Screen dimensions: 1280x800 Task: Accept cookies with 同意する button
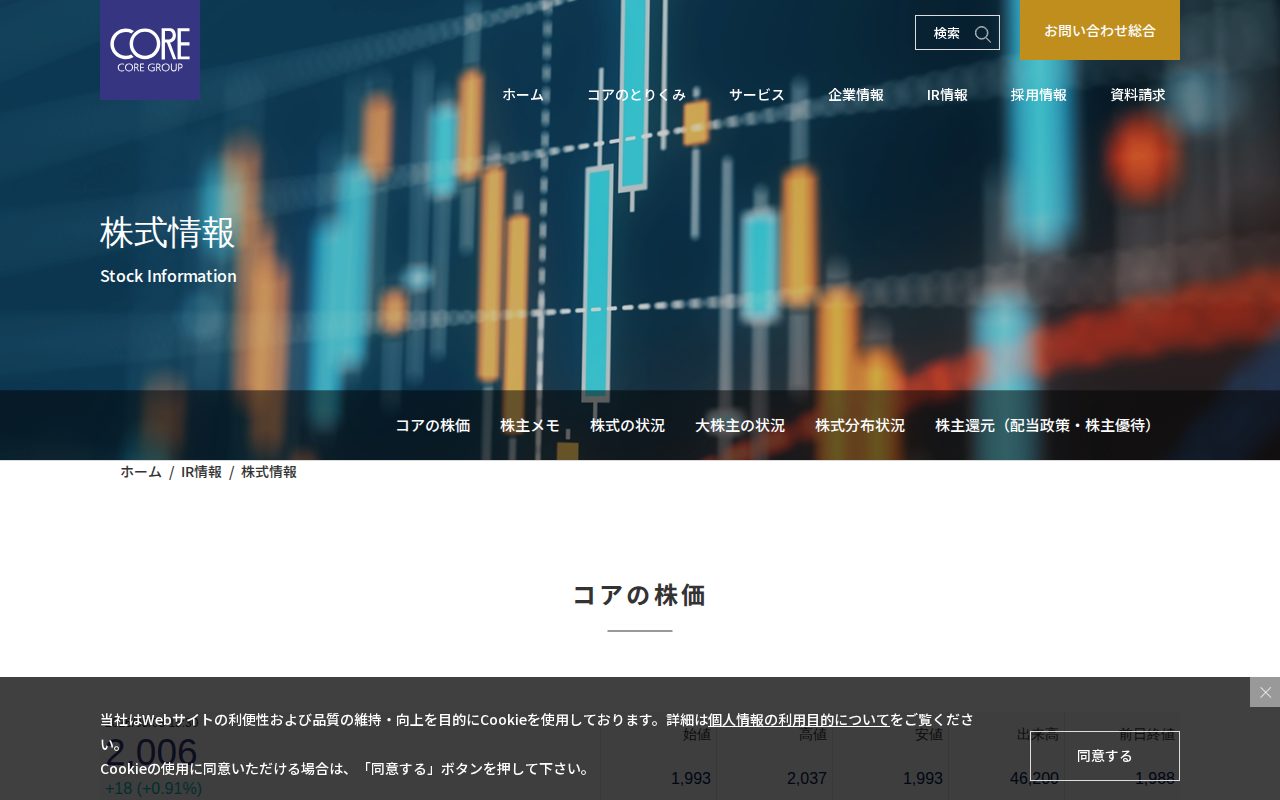[x=1105, y=756]
